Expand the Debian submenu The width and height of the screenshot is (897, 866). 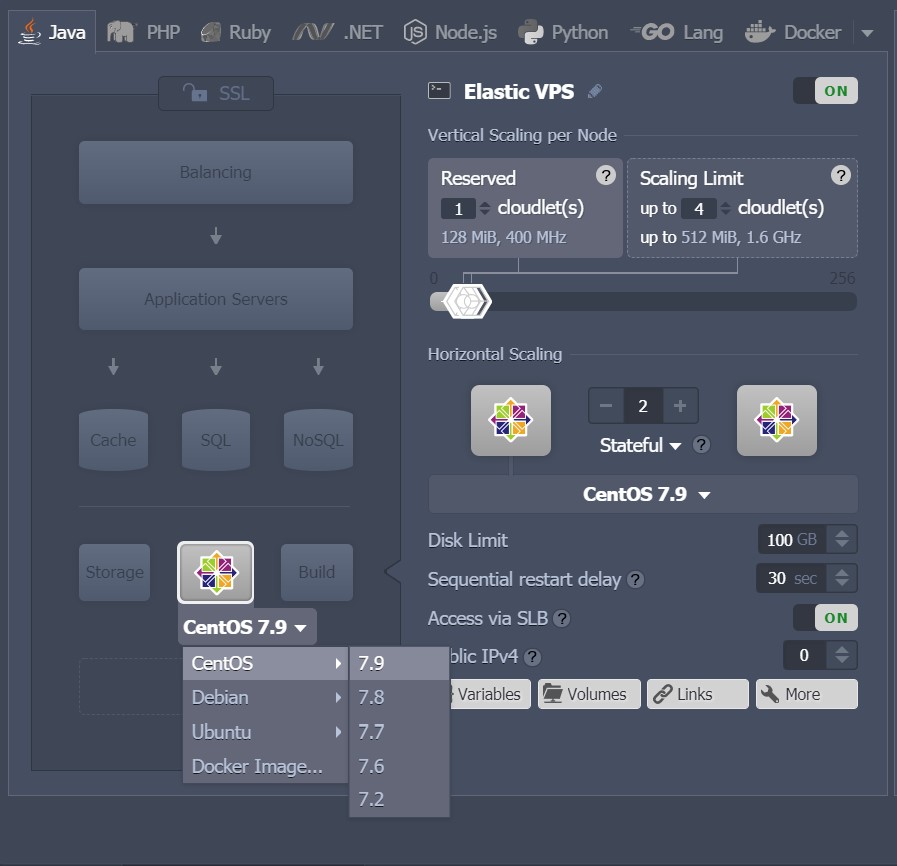point(265,697)
